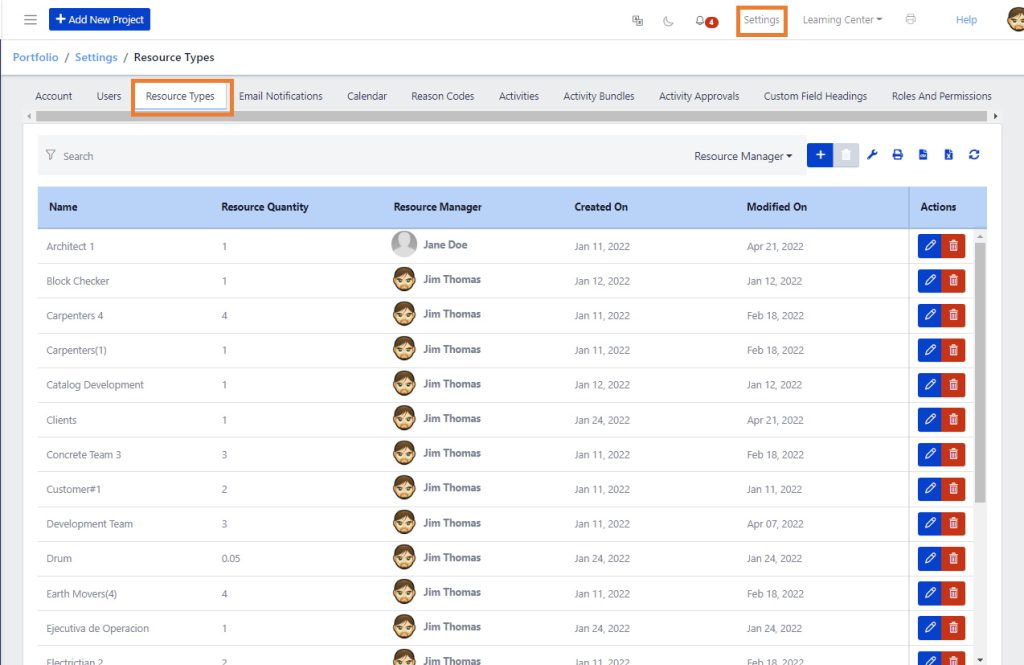Image resolution: width=1024 pixels, height=665 pixels.
Task: Click Apr 07, 2022 modified date
Action: click(775, 524)
